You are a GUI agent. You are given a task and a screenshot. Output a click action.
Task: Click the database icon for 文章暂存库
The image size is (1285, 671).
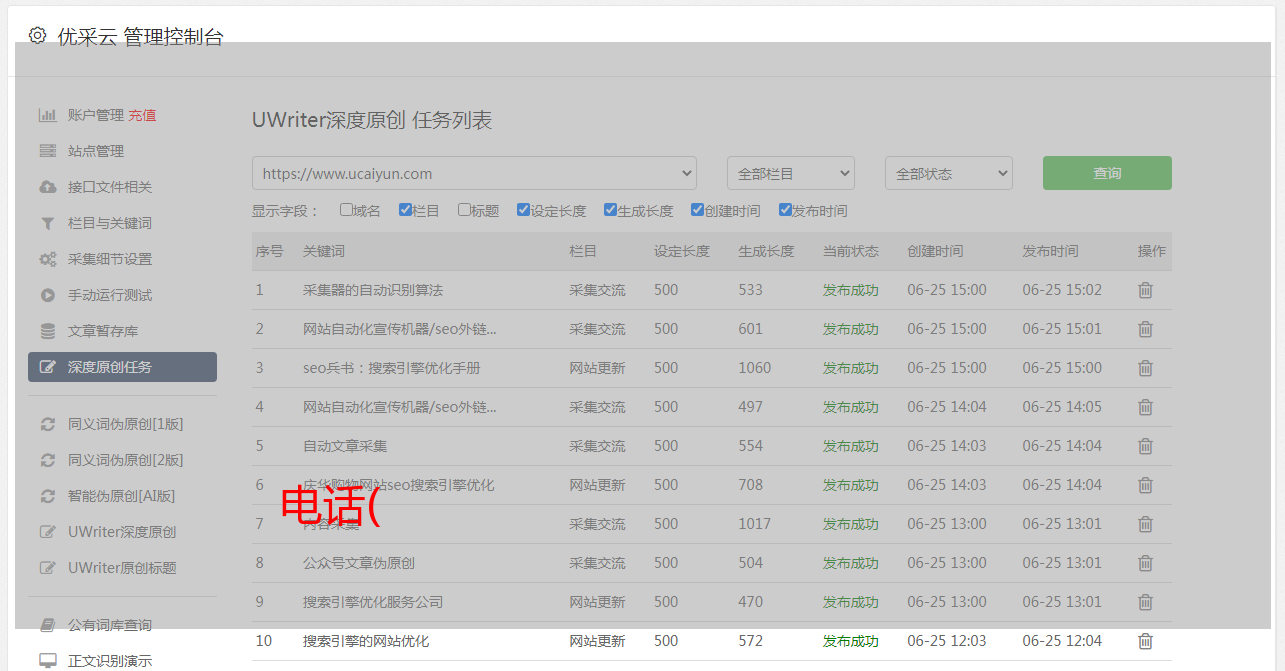[x=47, y=331]
